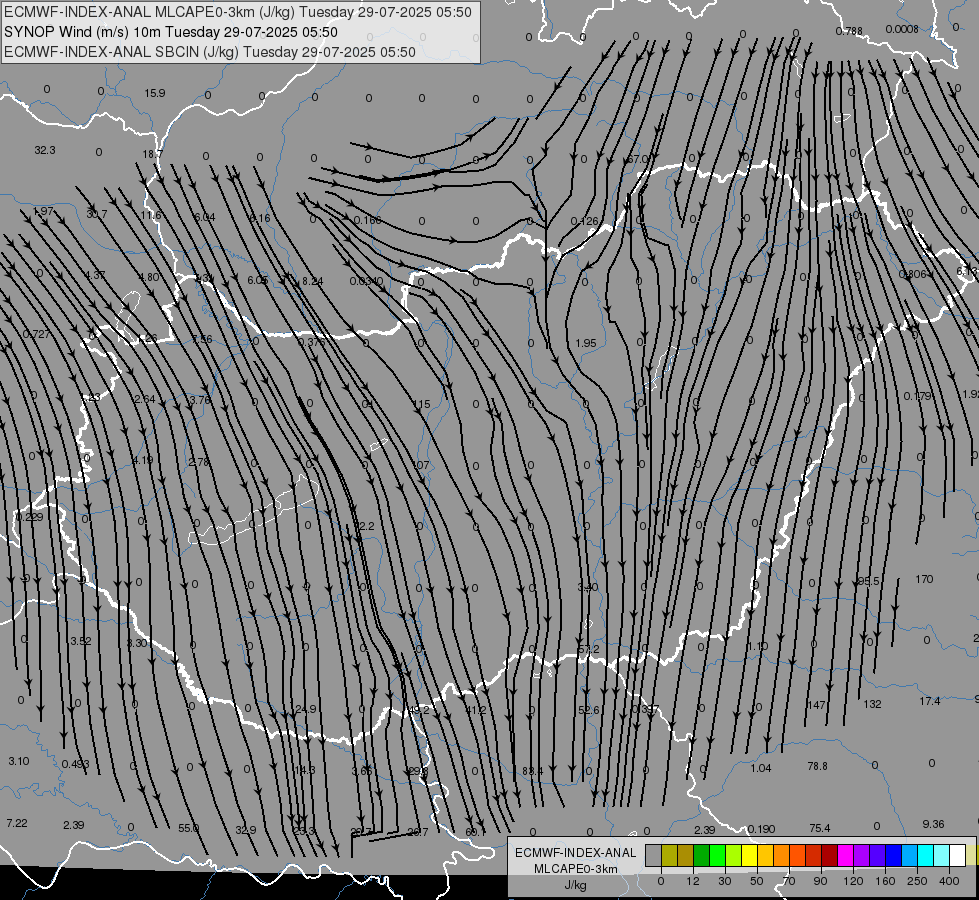979x900 pixels.
Task: Click legend tick label 90
Action: [x=820, y=881]
